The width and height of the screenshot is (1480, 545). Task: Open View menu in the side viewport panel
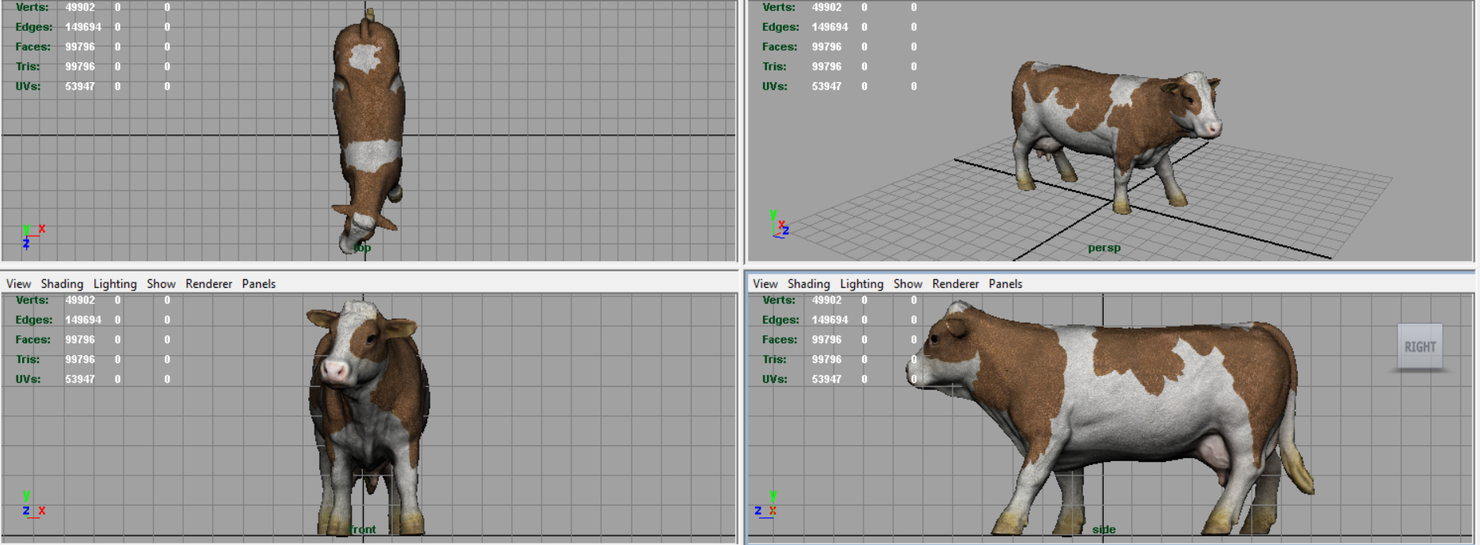pos(765,284)
